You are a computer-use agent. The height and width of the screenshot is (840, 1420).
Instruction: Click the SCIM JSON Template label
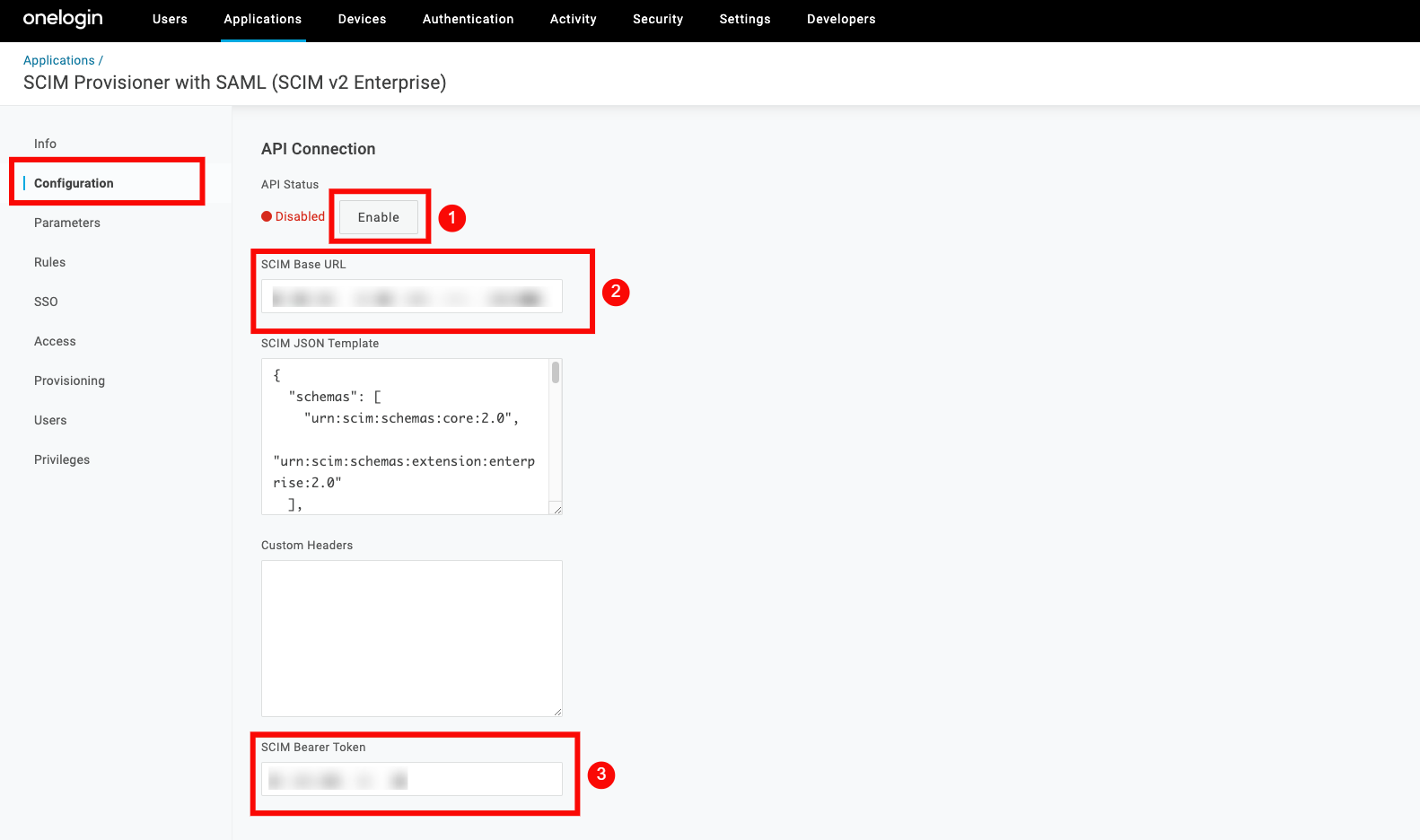pyautogui.click(x=320, y=344)
